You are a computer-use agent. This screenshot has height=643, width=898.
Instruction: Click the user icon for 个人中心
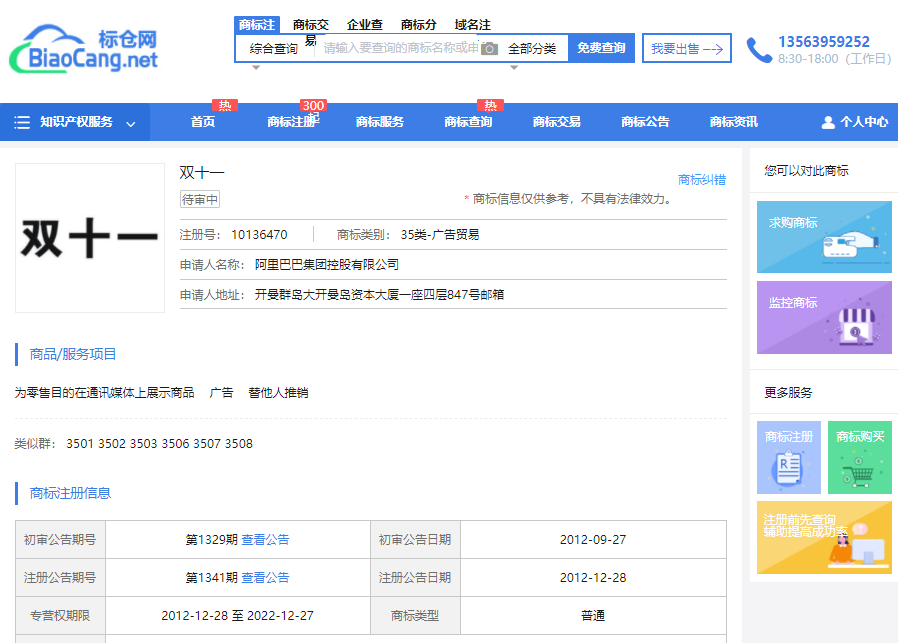828,122
